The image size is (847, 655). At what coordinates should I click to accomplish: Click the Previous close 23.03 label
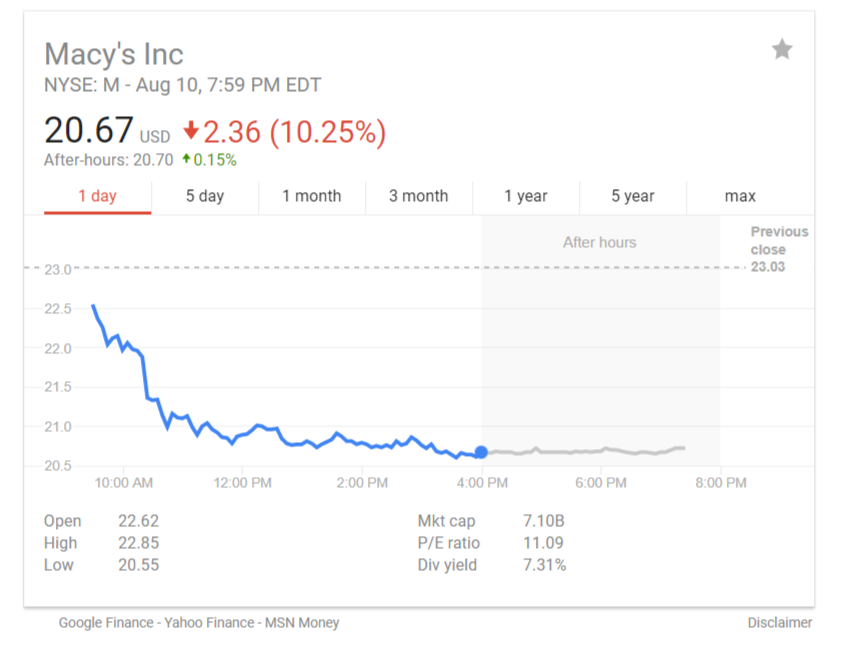tap(779, 249)
